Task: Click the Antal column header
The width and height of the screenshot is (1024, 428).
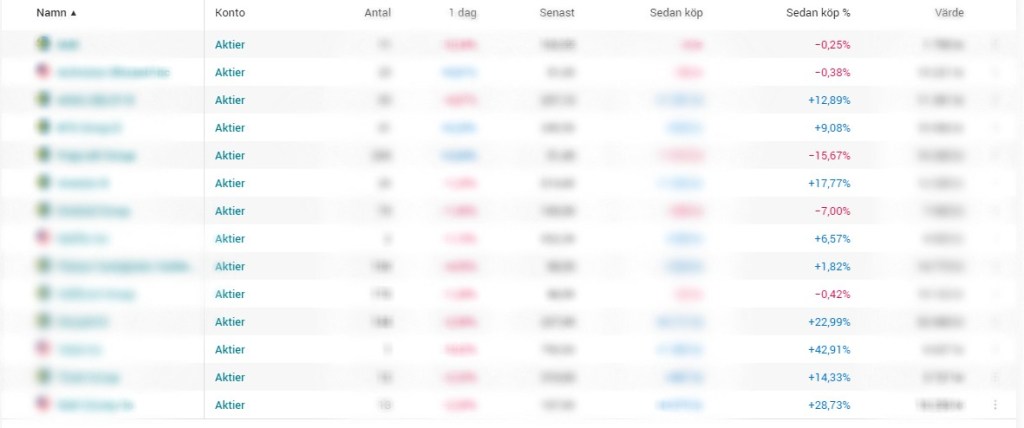Action: click(378, 13)
